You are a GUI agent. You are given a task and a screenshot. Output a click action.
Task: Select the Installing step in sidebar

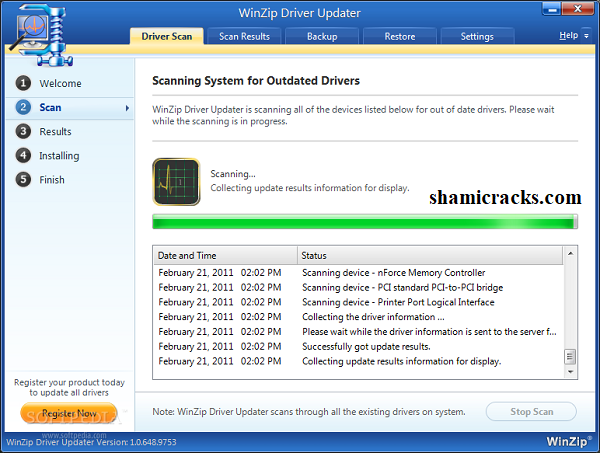point(59,156)
